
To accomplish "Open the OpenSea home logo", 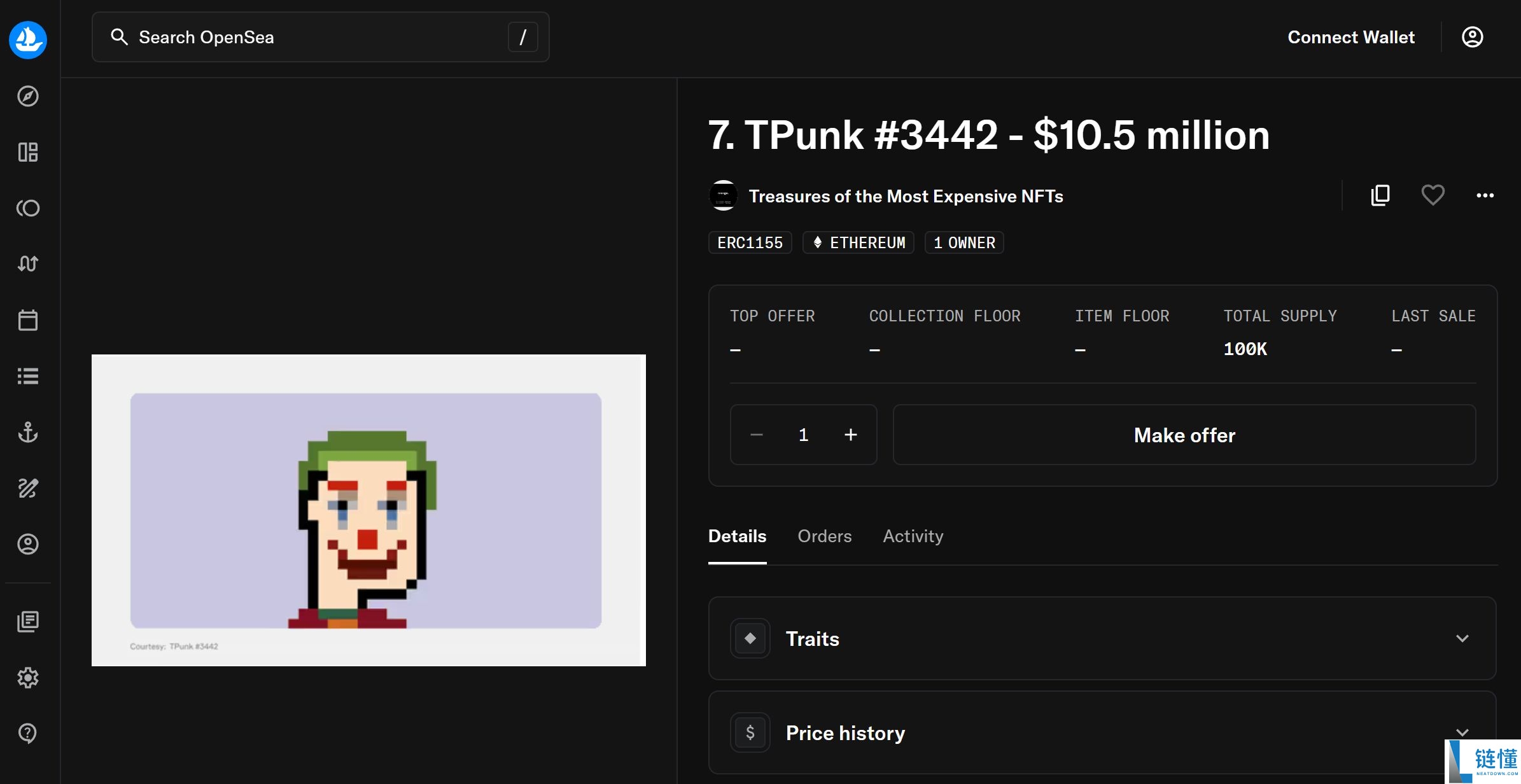I will pos(28,39).
